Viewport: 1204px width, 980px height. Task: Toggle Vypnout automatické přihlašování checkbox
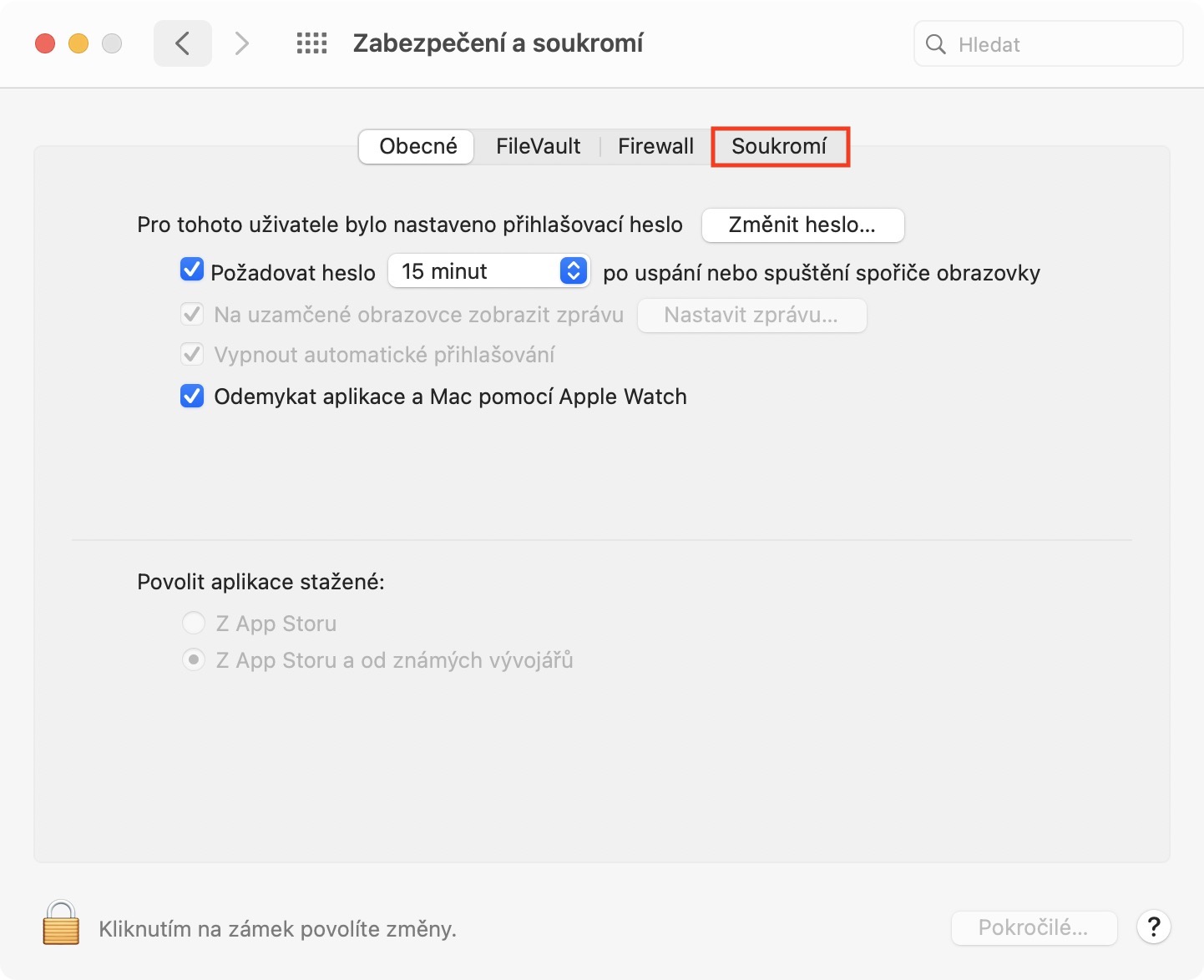[192, 355]
